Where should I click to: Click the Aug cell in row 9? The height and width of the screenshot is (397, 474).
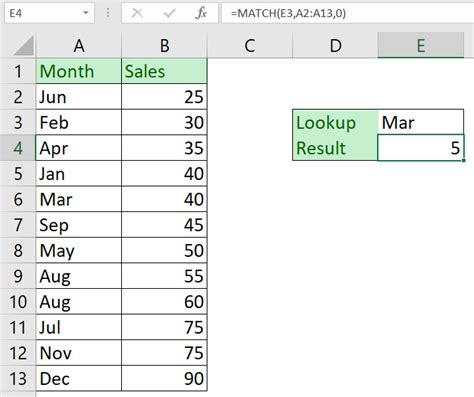click(79, 276)
